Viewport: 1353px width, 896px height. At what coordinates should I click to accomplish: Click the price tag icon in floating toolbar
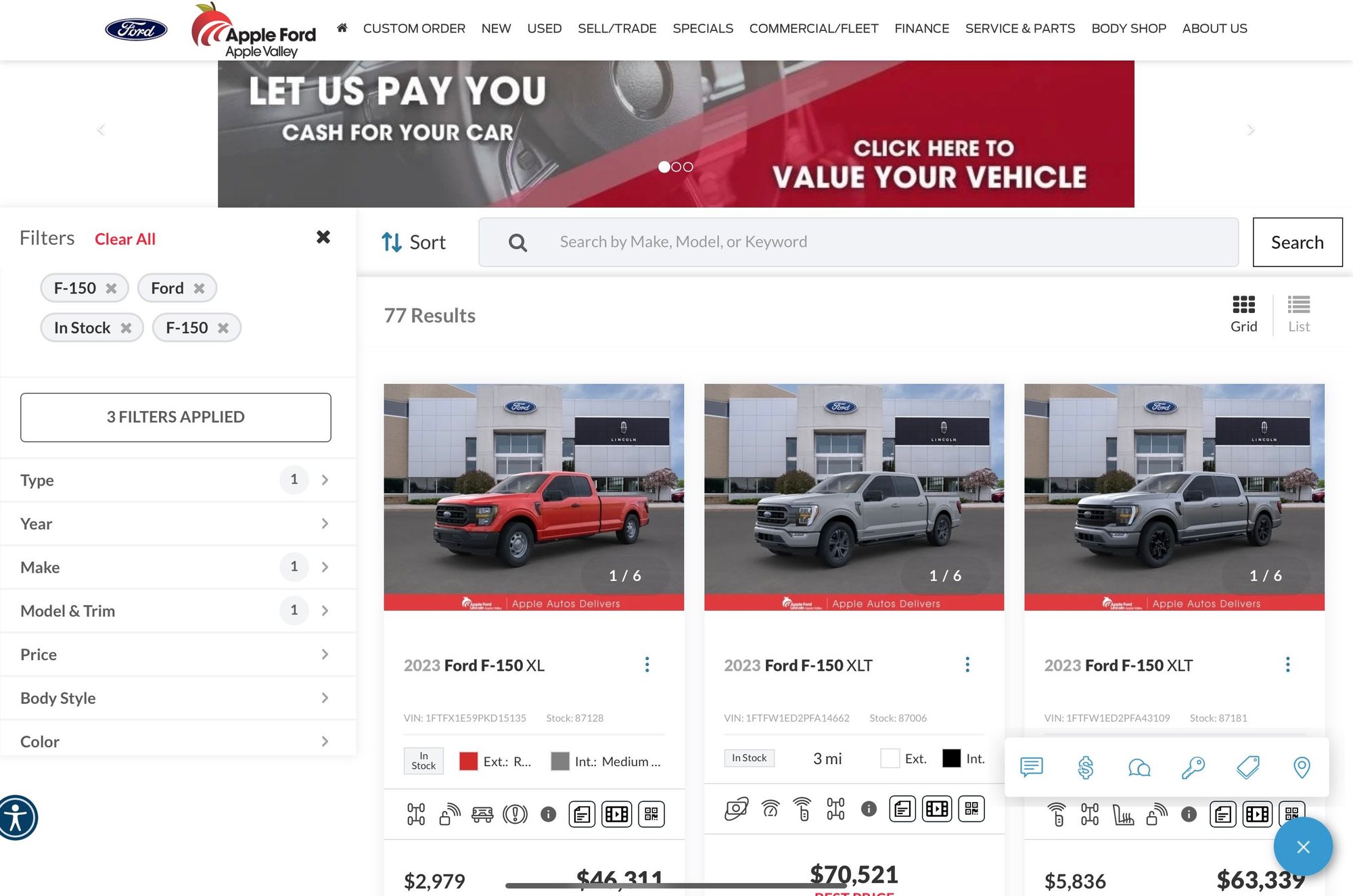1247,768
